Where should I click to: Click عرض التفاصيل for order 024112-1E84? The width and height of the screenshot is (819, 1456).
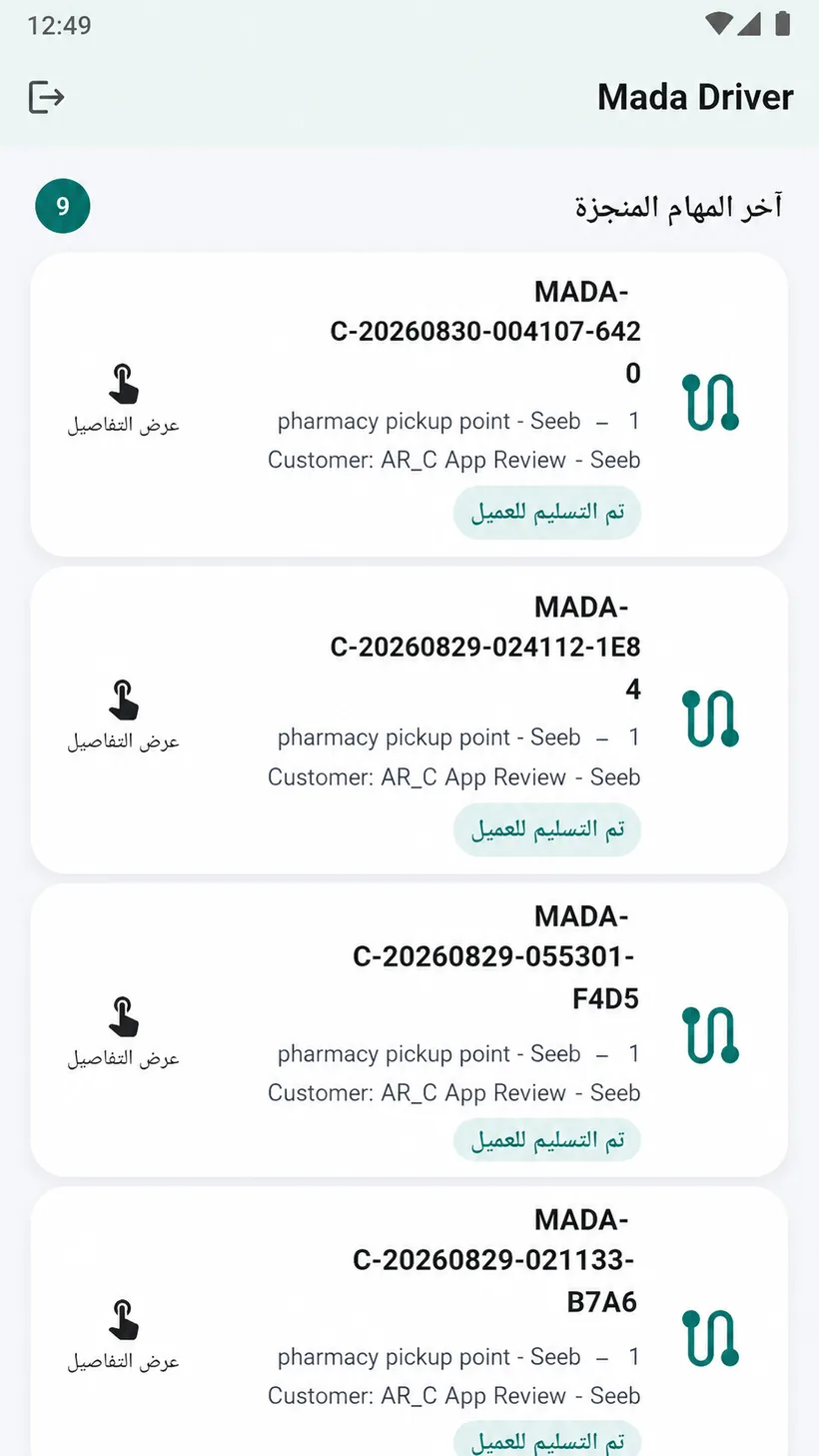pyautogui.click(x=124, y=741)
